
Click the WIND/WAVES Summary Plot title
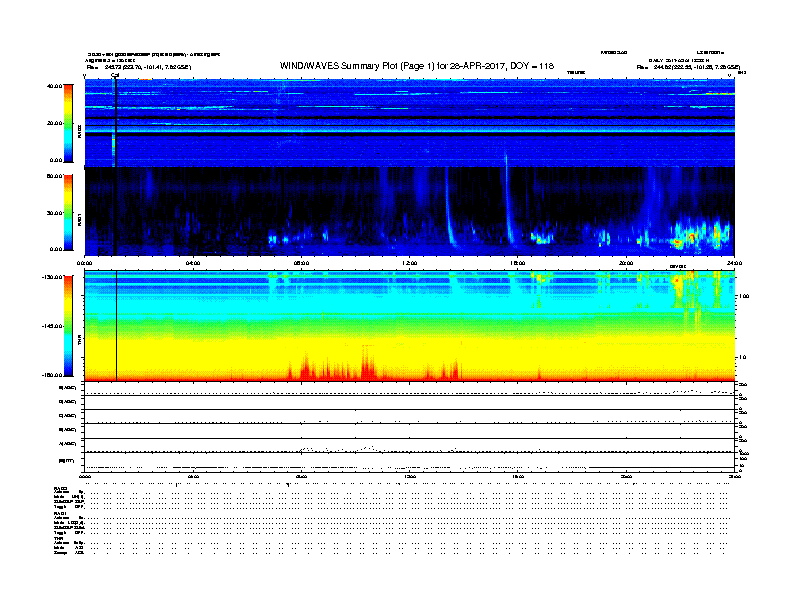417,66
